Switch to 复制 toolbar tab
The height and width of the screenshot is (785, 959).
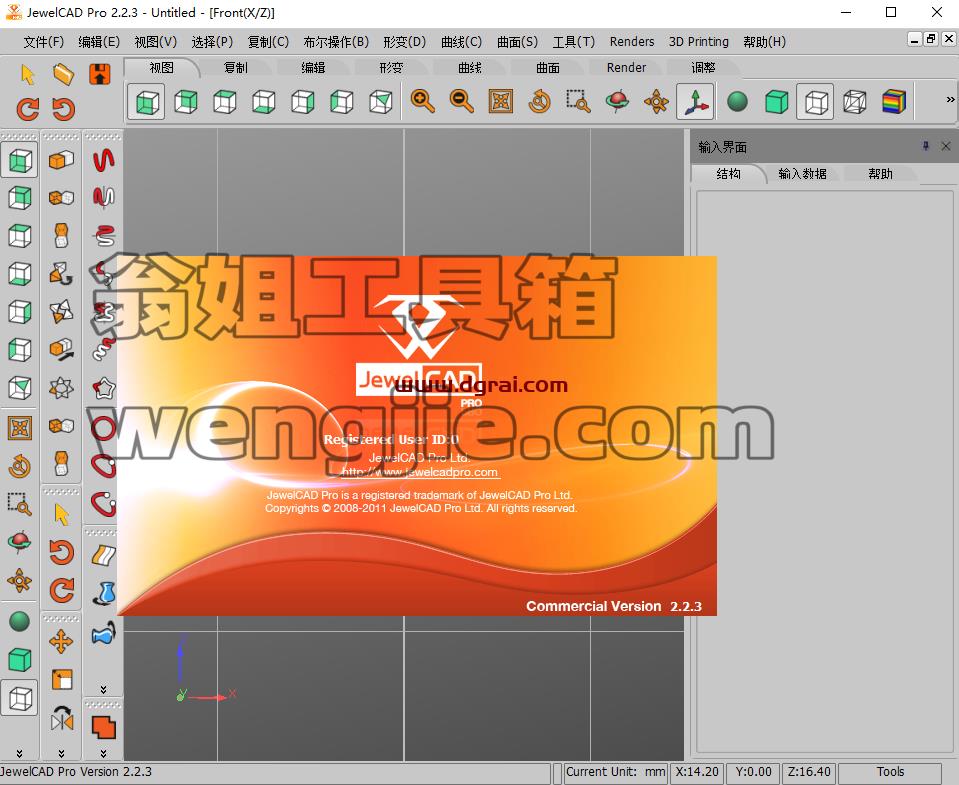(x=235, y=67)
